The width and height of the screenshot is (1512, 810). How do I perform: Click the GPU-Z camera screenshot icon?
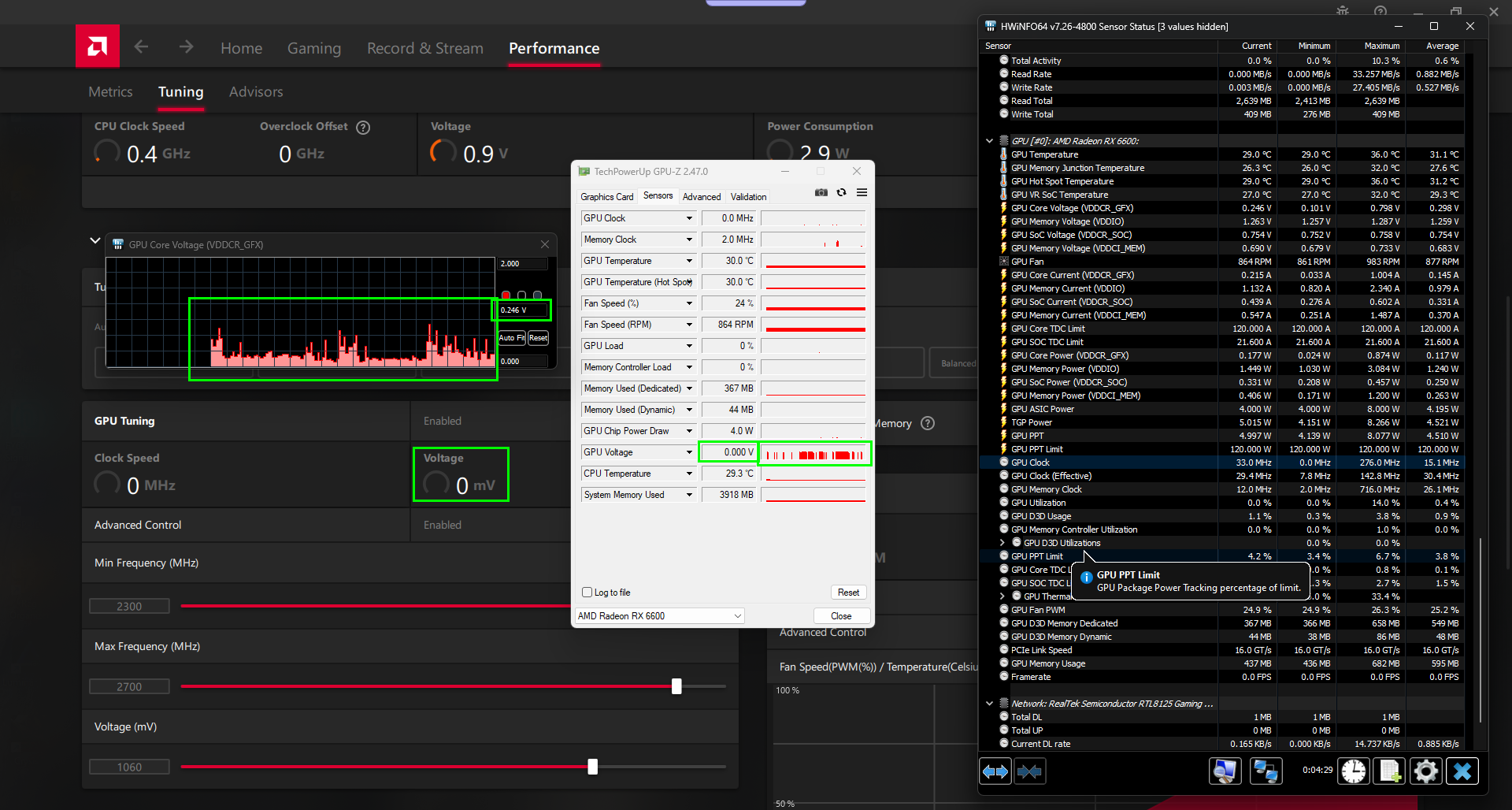pos(821,192)
